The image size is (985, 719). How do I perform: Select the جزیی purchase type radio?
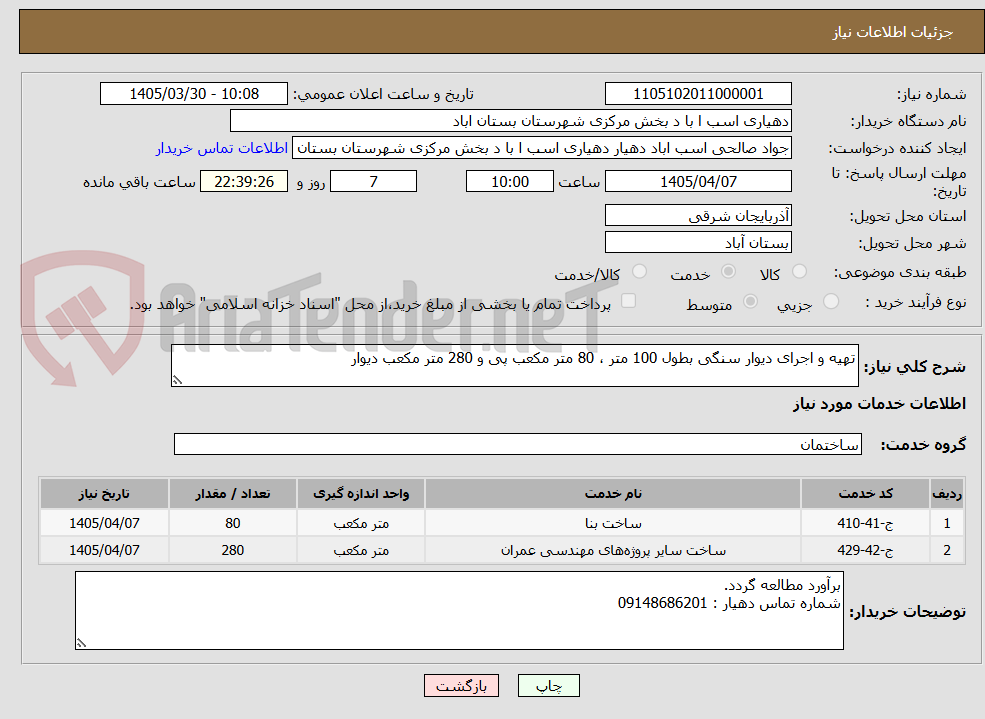(x=830, y=301)
